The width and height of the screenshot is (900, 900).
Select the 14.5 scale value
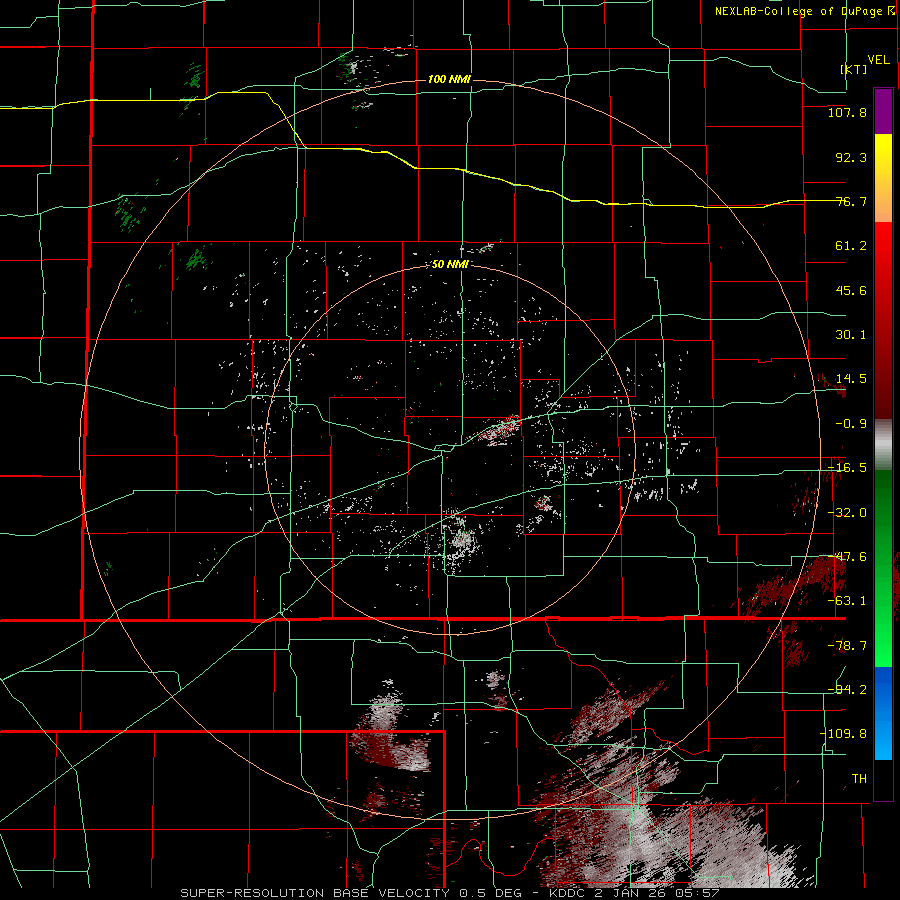(851, 379)
